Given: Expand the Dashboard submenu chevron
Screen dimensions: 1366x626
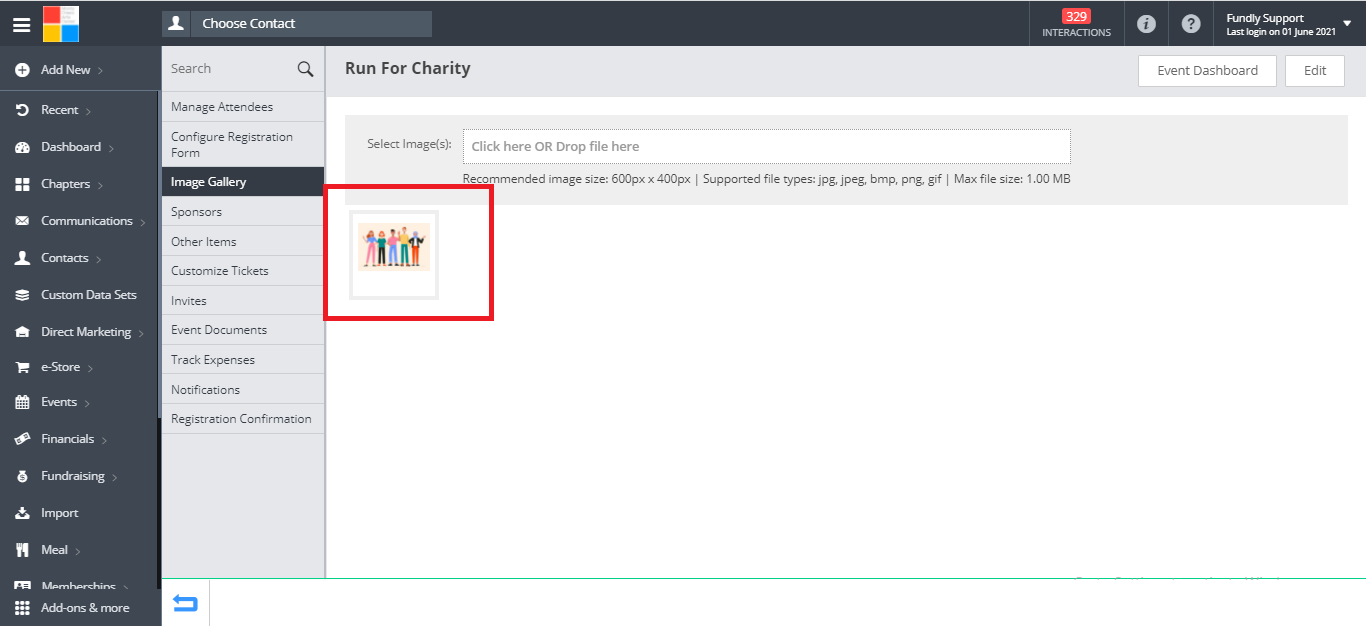Looking at the screenshot, I should (111, 148).
